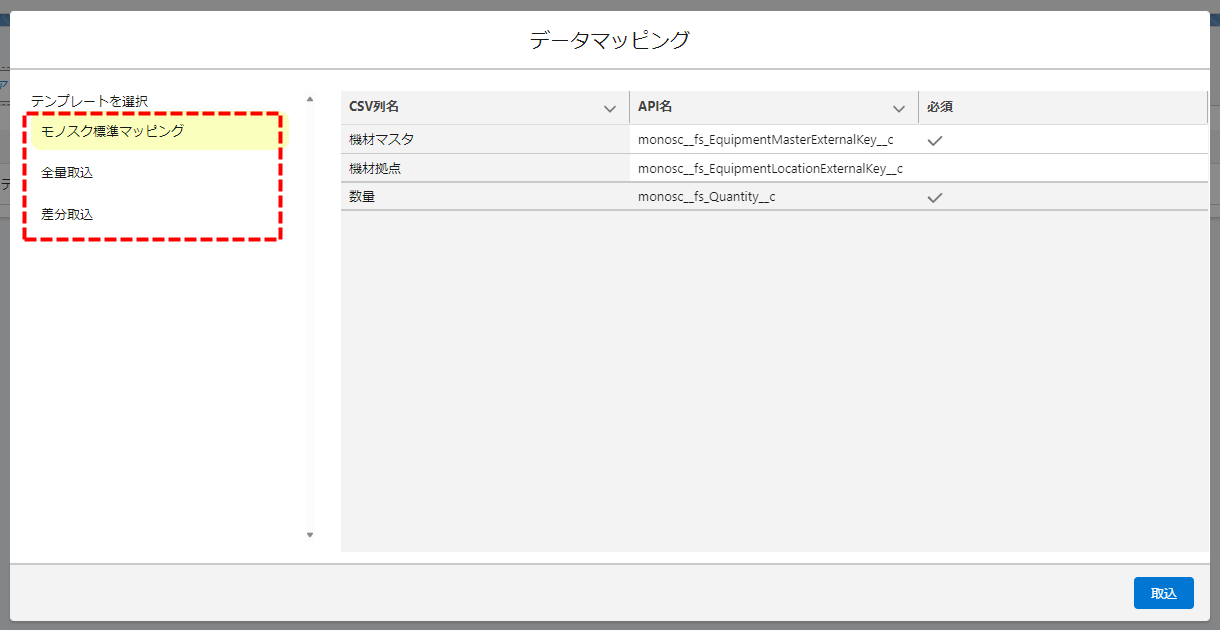
Task: Click the monosc__fs_Quantity__c API cell
Action: tap(706, 197)
